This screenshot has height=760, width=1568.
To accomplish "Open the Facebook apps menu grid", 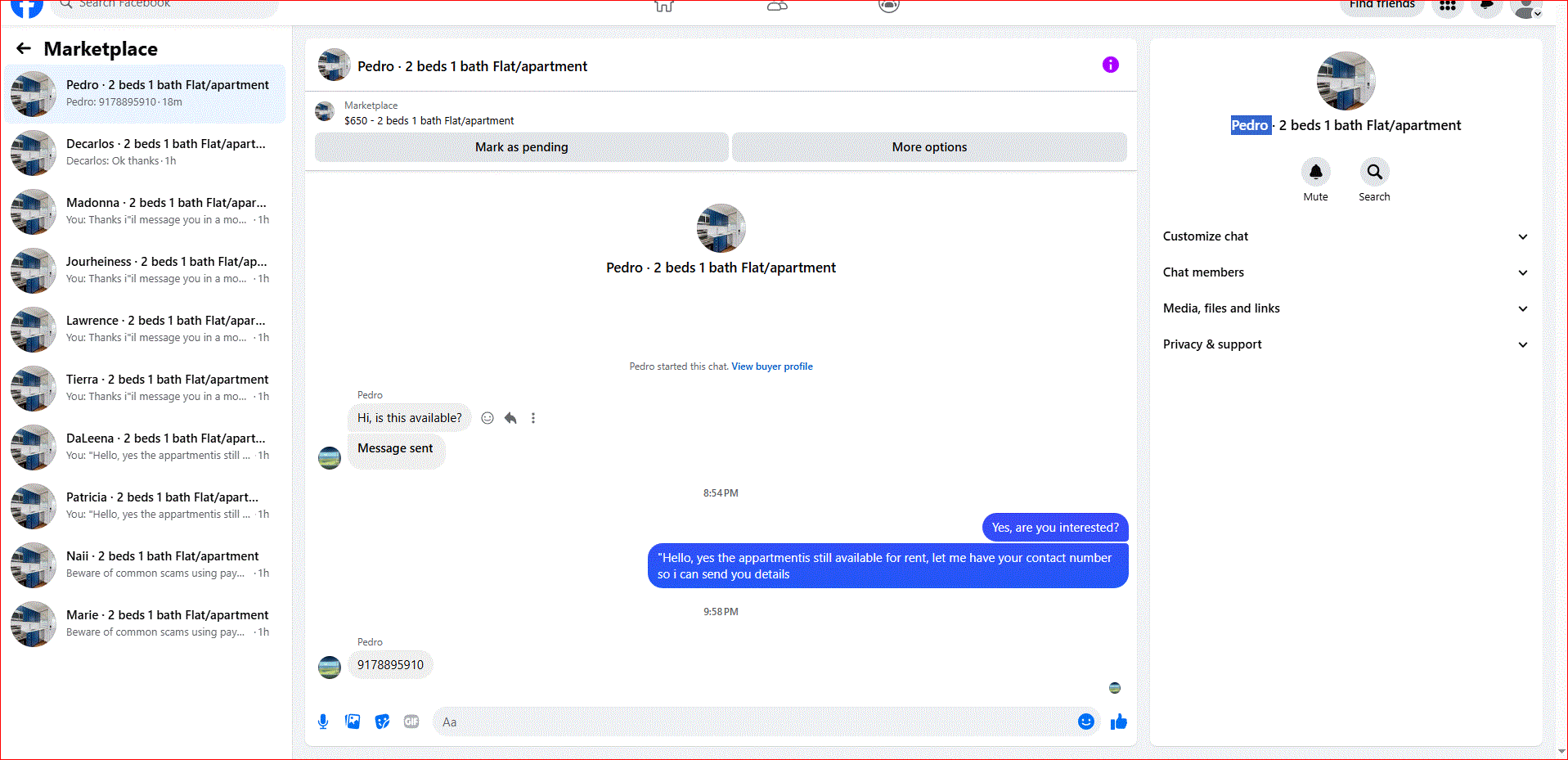I will [x=1448, y=5].
